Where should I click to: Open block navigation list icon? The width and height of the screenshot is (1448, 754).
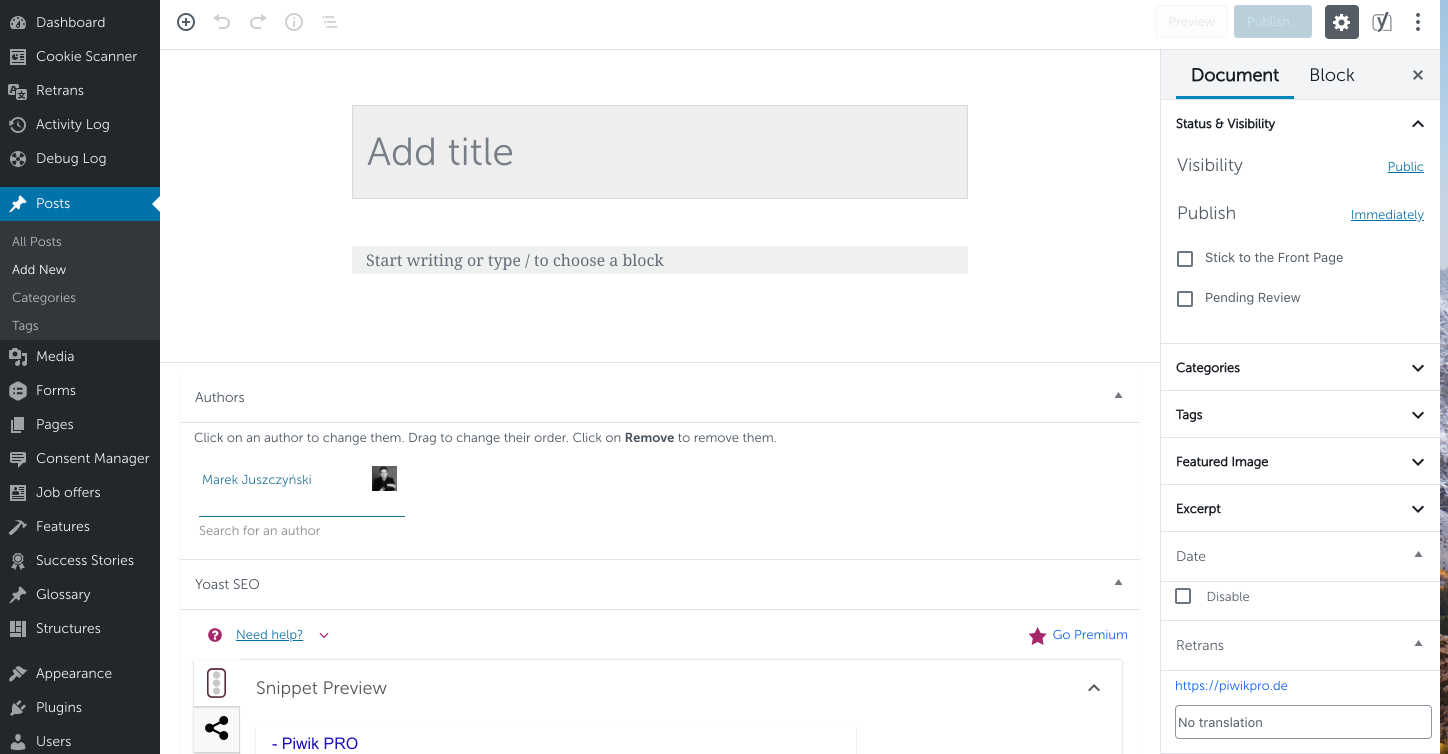click(x=330, y=22)
